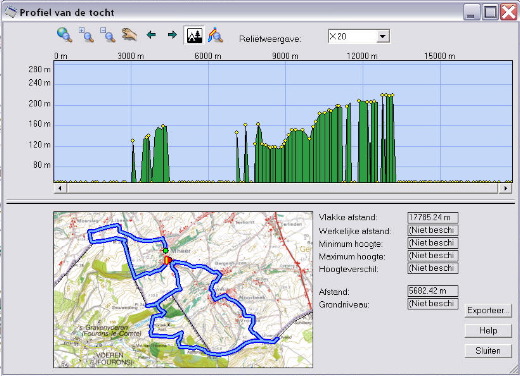Click the Exporteer button
The image size is (520, 376).
488,310
